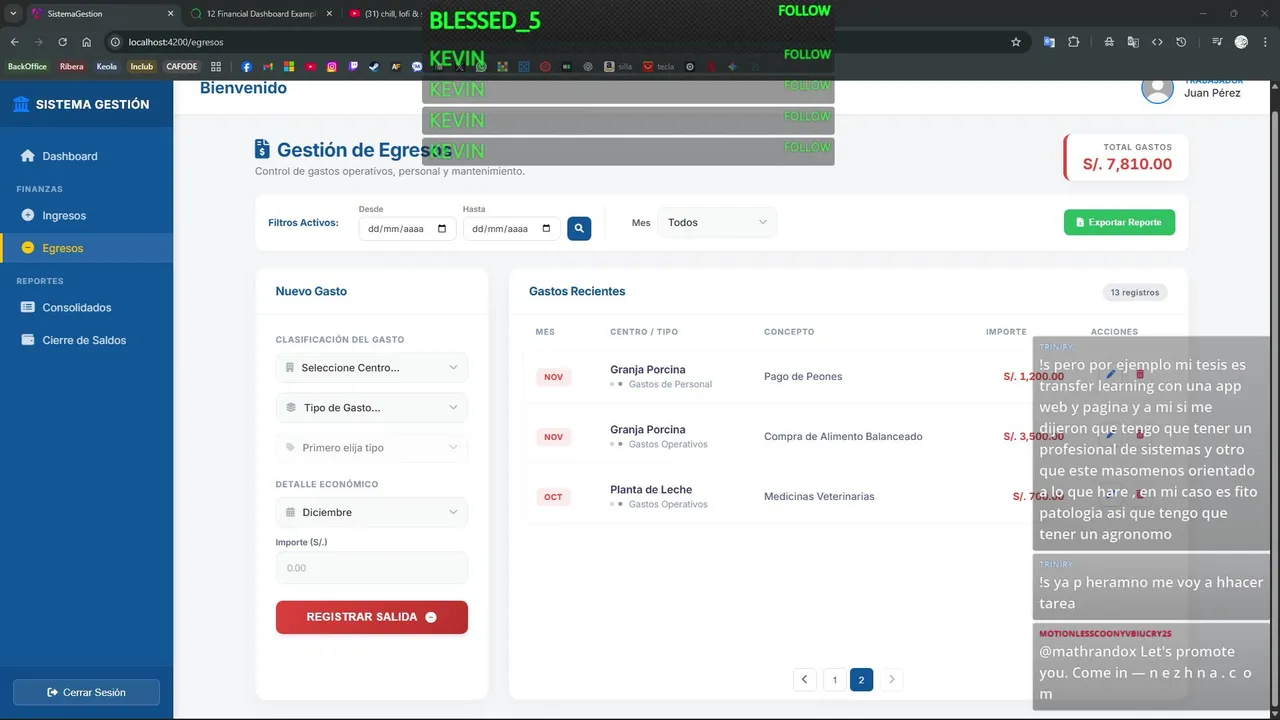Screen dimensions: 1280x720
Task: Delete the Medicinas Veterinarias expense
Action: (x=1140, y=496)
